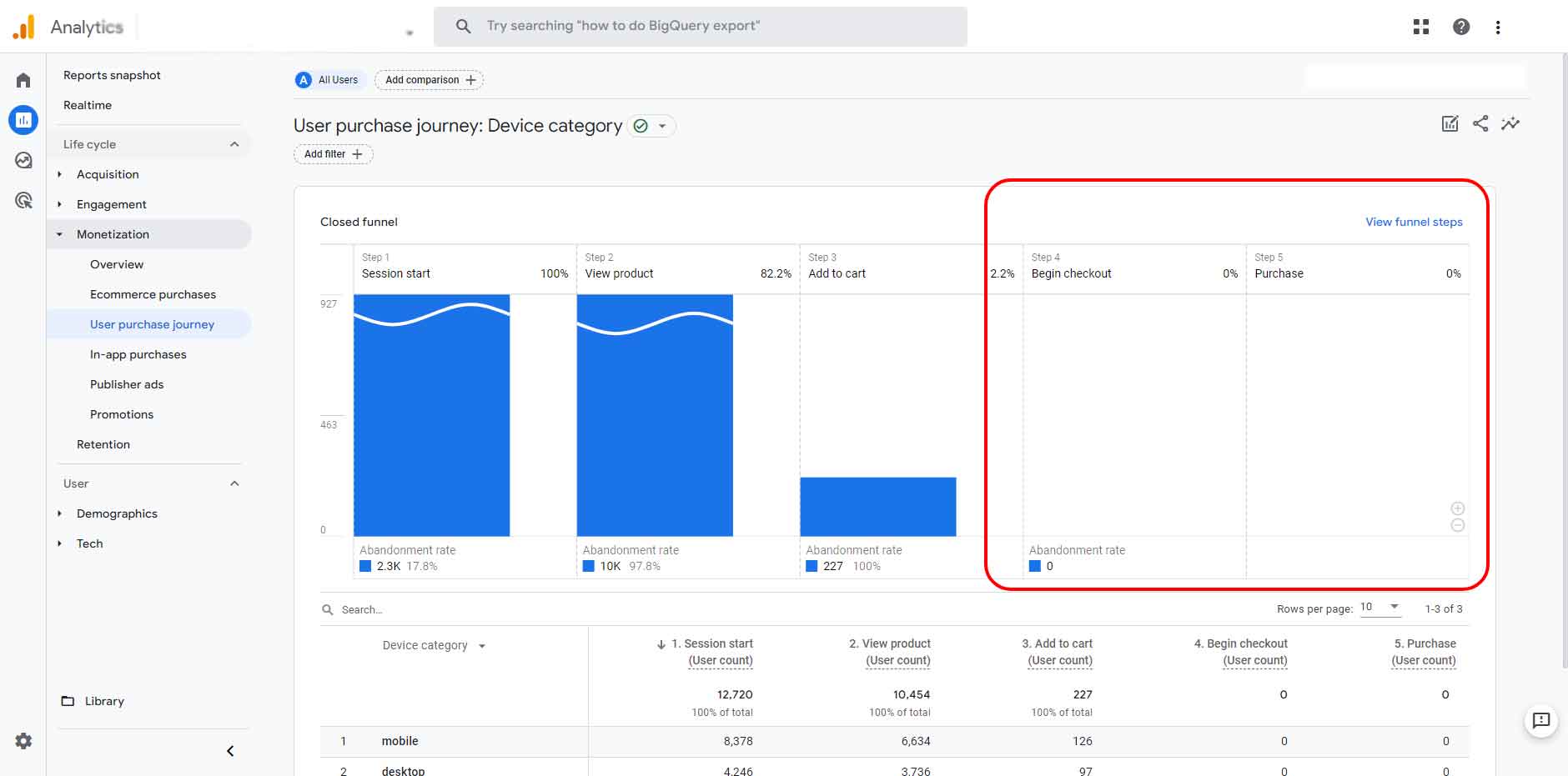This screenshot has height=776, width=1568.
Task: Click the View funnel steps link
Action: (1414, 222)
